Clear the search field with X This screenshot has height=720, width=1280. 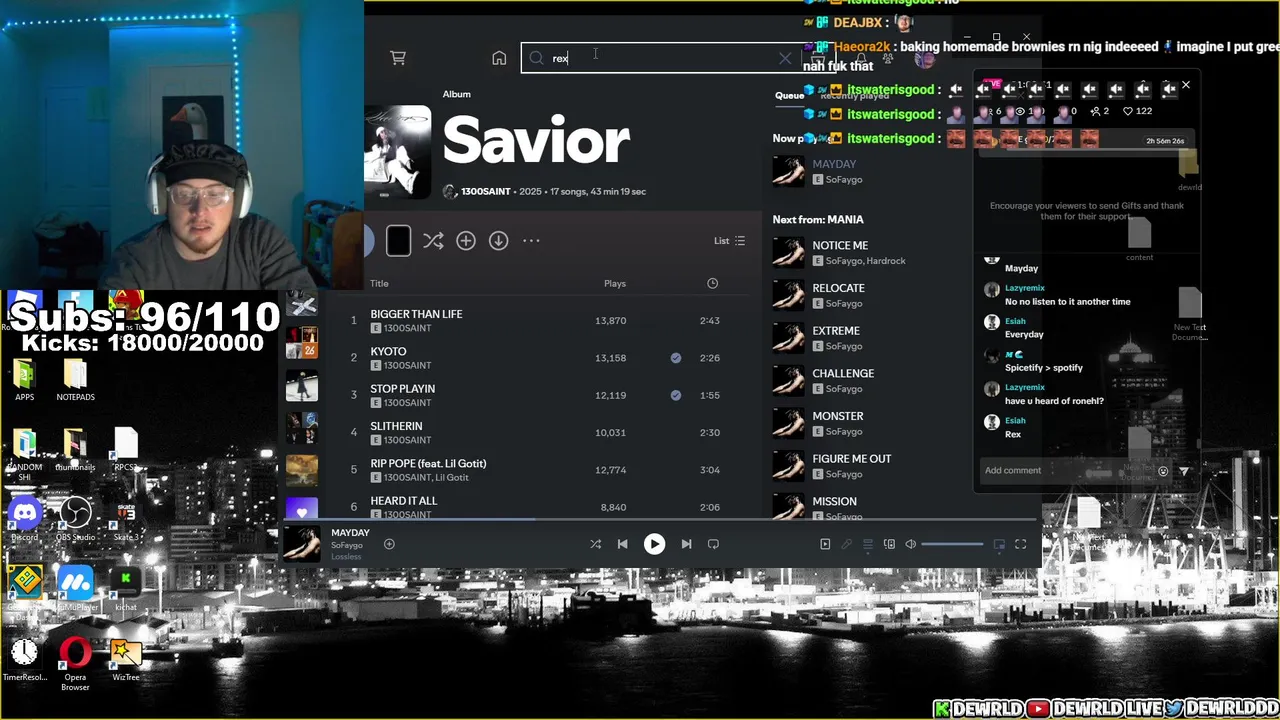(x=785, y=58)
